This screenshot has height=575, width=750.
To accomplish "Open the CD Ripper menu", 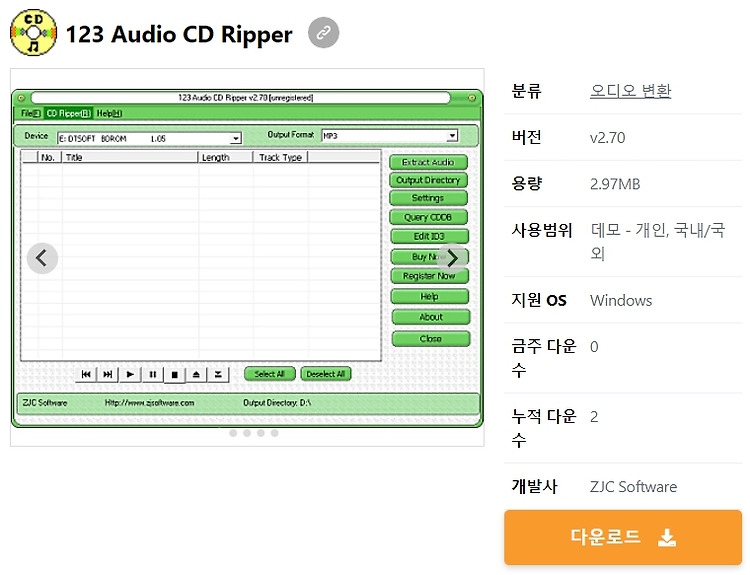I will coord(68,113).
